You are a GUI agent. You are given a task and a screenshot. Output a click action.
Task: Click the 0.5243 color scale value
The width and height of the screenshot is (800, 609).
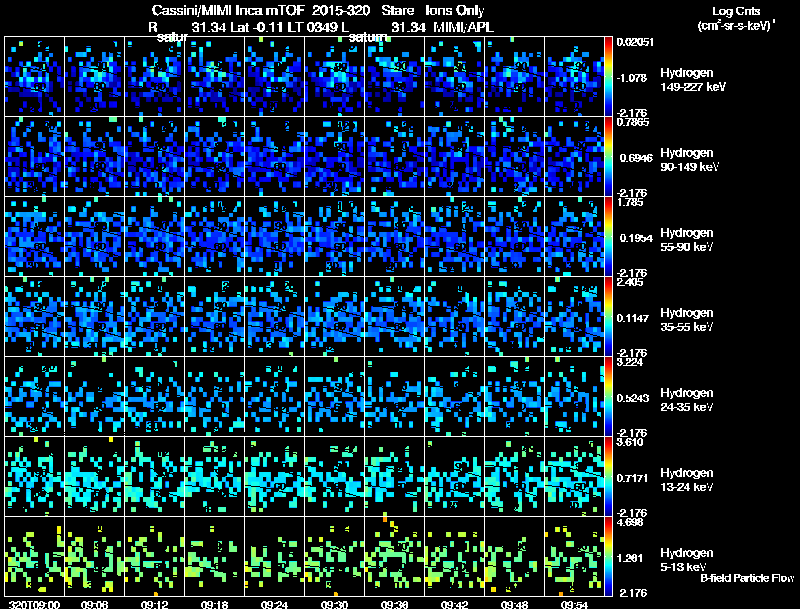click(633, 398)
